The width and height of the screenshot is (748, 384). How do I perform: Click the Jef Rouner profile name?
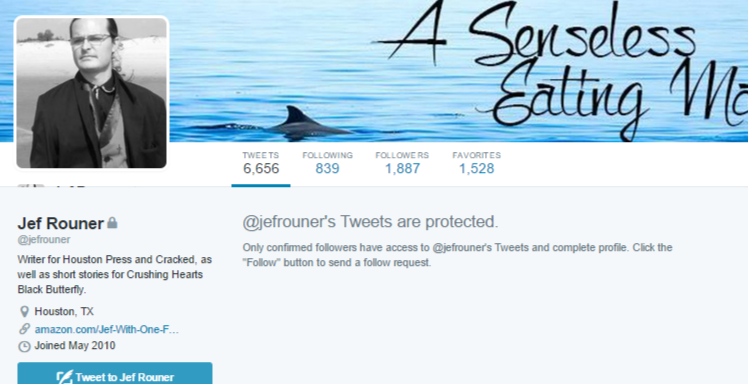(x=61, y=223)
